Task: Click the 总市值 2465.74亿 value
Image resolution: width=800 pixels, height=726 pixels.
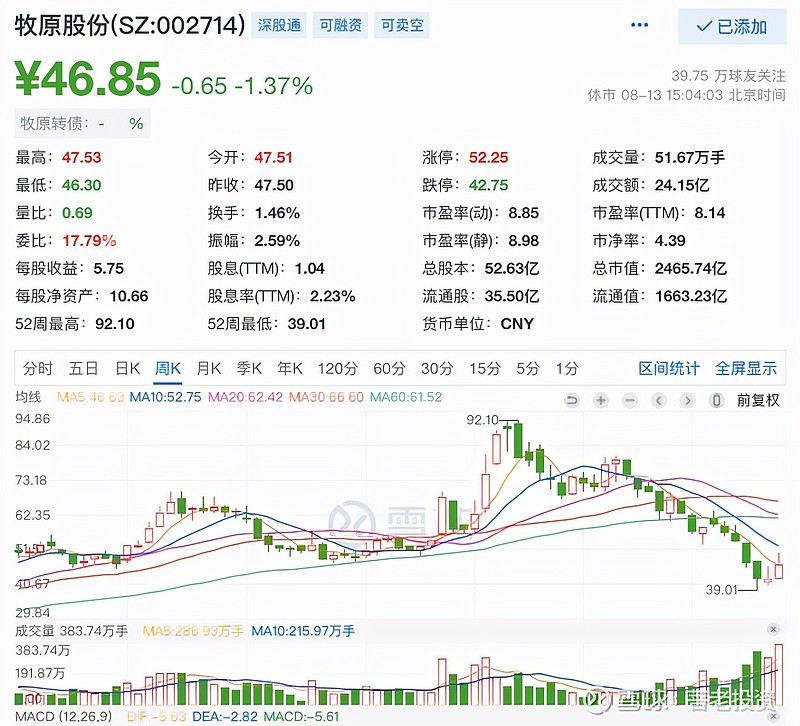Action: click(x=691, y=268)
